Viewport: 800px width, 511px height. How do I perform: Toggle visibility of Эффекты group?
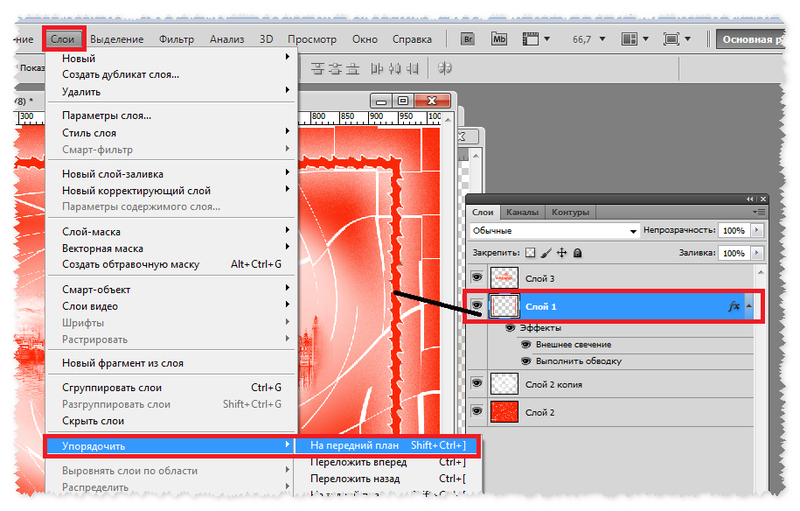point(510,327)
